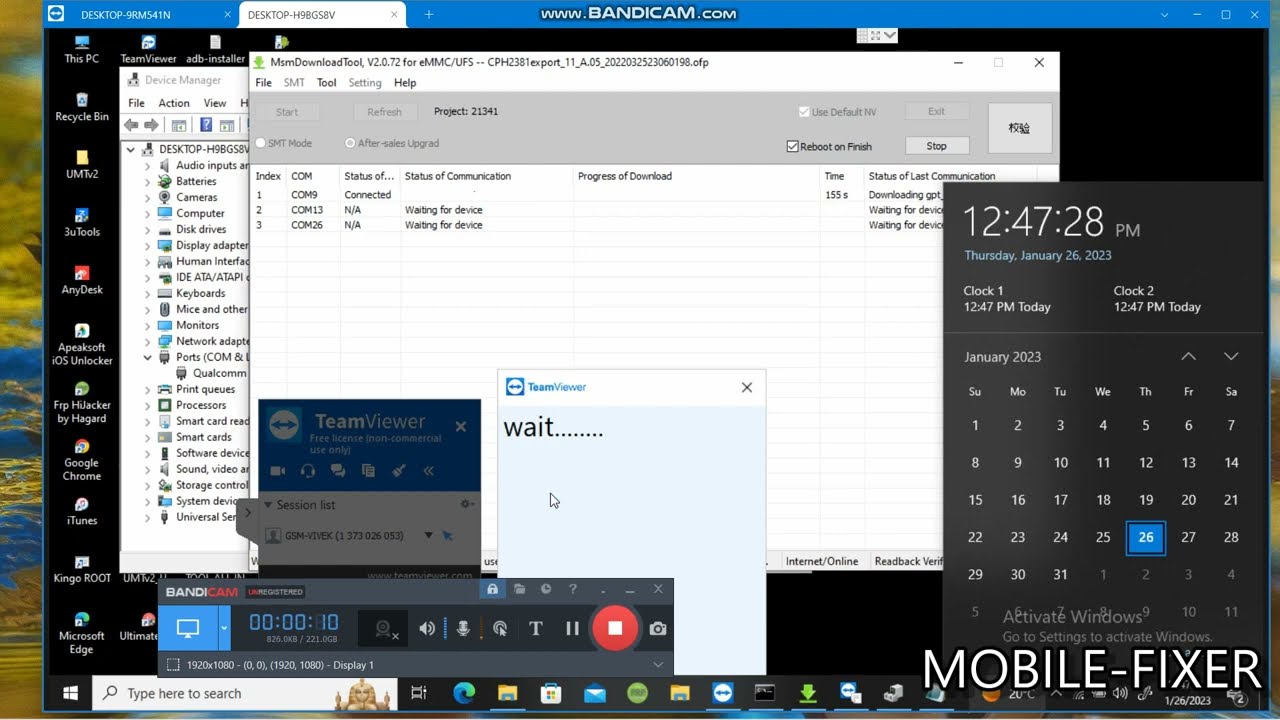
Task: Collapse the TeamViewer Session list section
Action: (x=268, y=505)
